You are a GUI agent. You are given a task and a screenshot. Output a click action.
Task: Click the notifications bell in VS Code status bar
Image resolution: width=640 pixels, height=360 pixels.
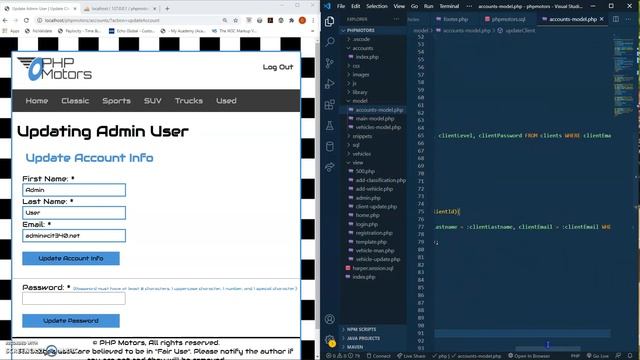pos(630,356)
